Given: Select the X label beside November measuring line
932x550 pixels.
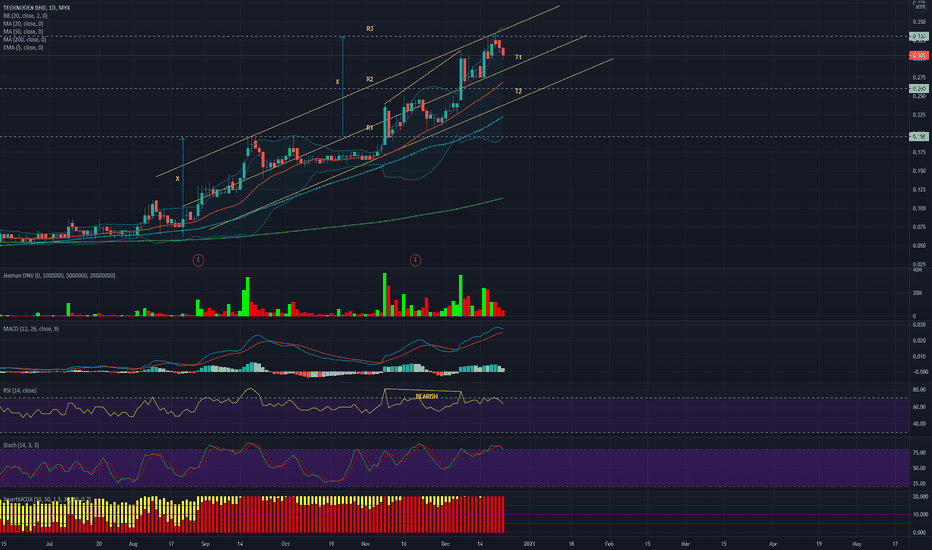Looking at the screenshot, I should 337,82.
